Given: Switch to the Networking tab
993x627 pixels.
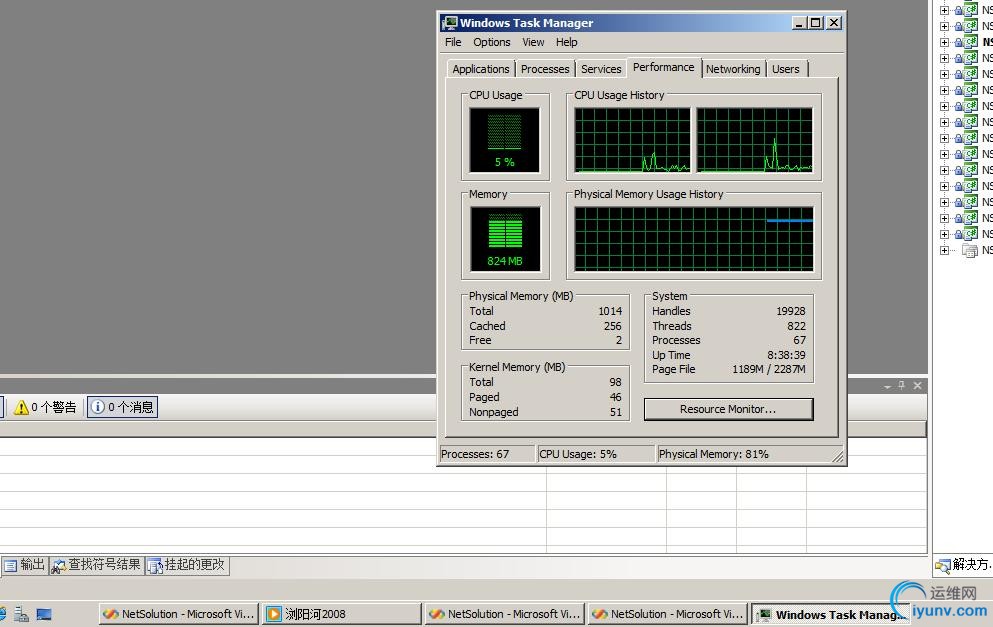Looking at the screenshot, I should 732,69.
